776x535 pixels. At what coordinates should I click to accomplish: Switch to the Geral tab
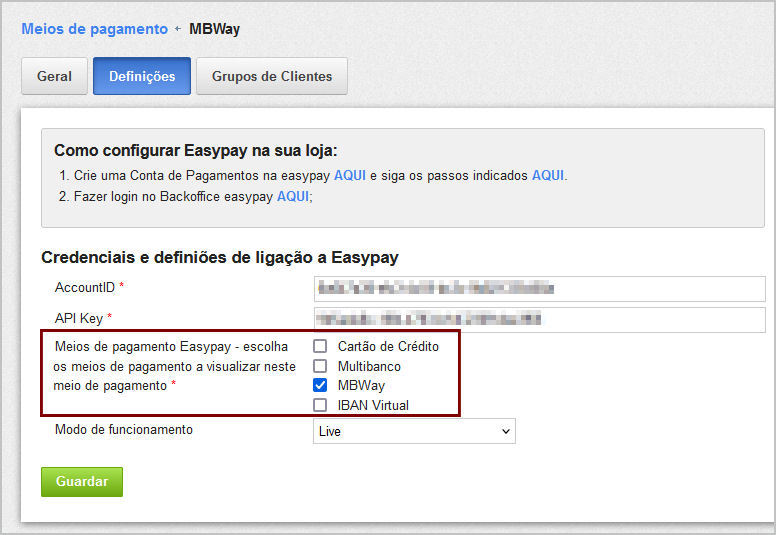(54, 76)
